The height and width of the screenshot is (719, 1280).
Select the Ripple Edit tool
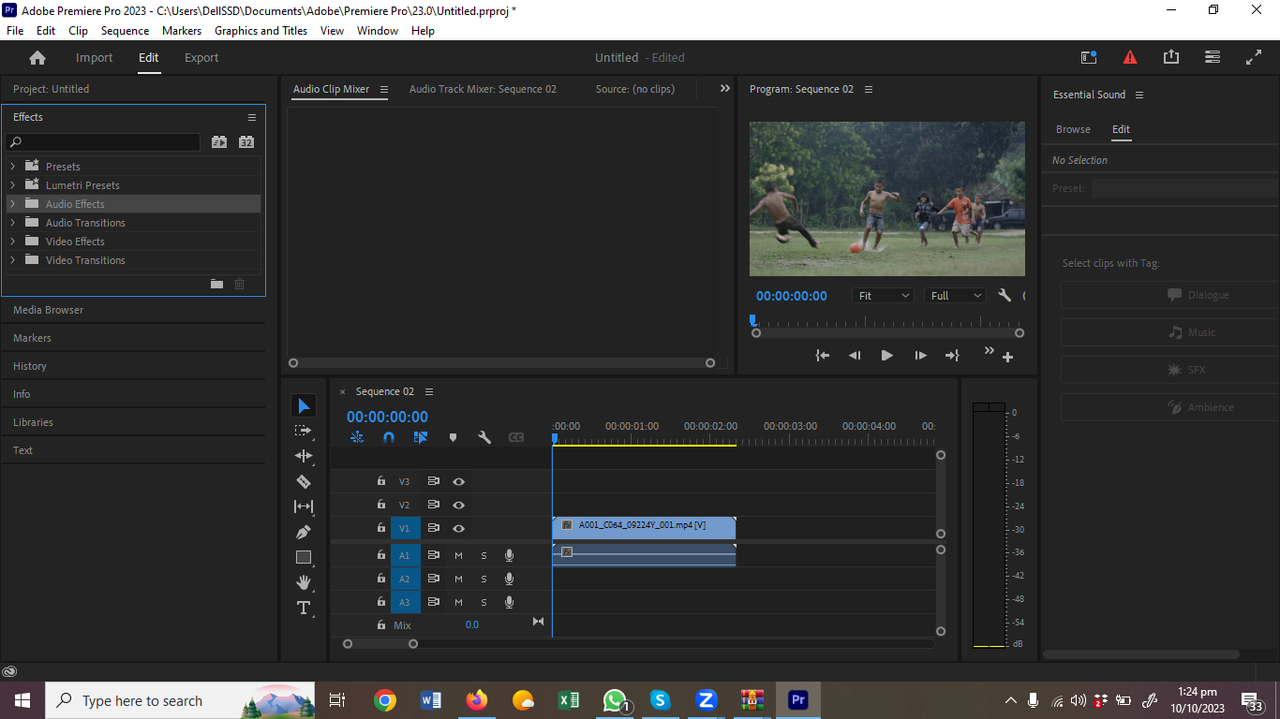click(304, 456)
